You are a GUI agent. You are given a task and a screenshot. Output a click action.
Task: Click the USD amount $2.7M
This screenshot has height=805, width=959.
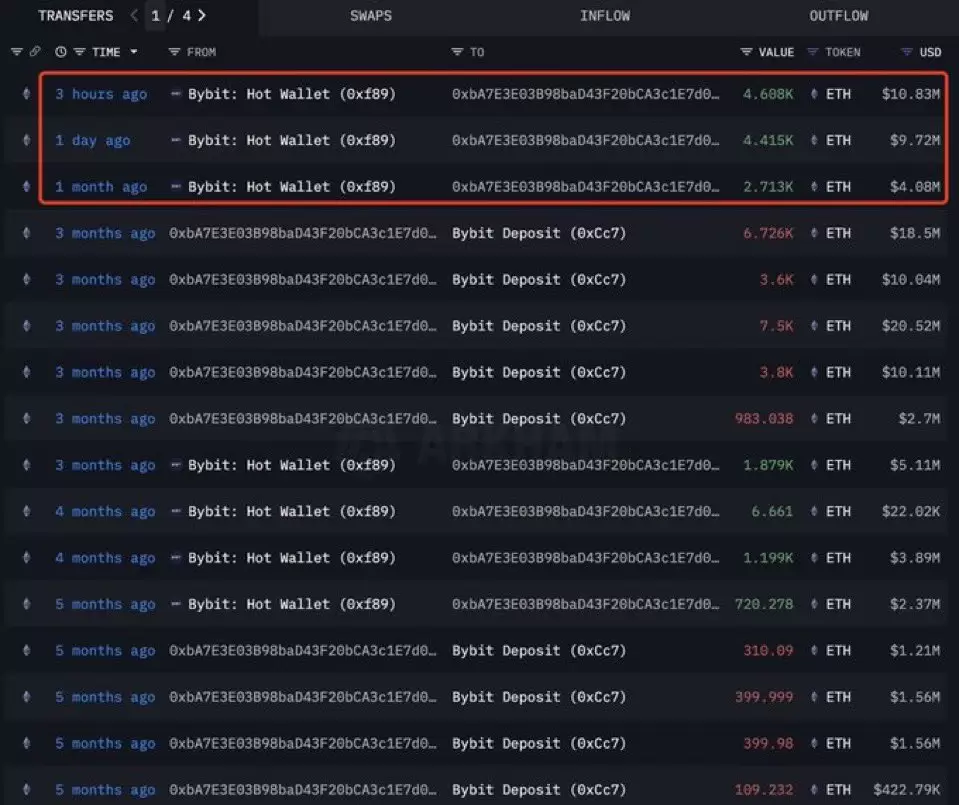(919, 419)
